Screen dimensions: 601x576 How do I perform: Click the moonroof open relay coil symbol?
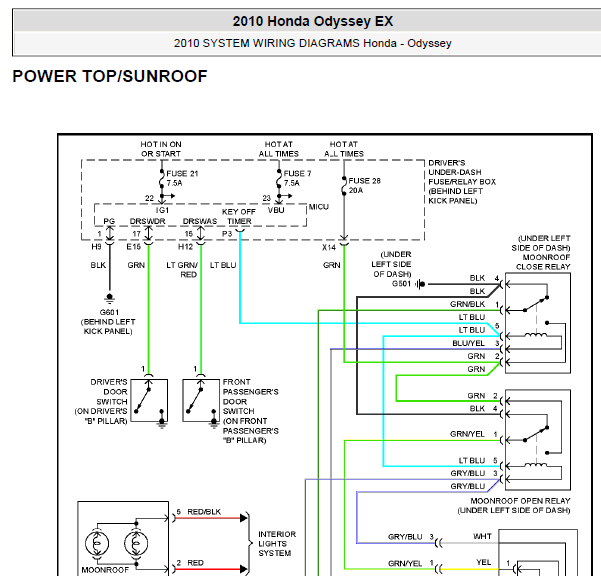click(536, 465)
